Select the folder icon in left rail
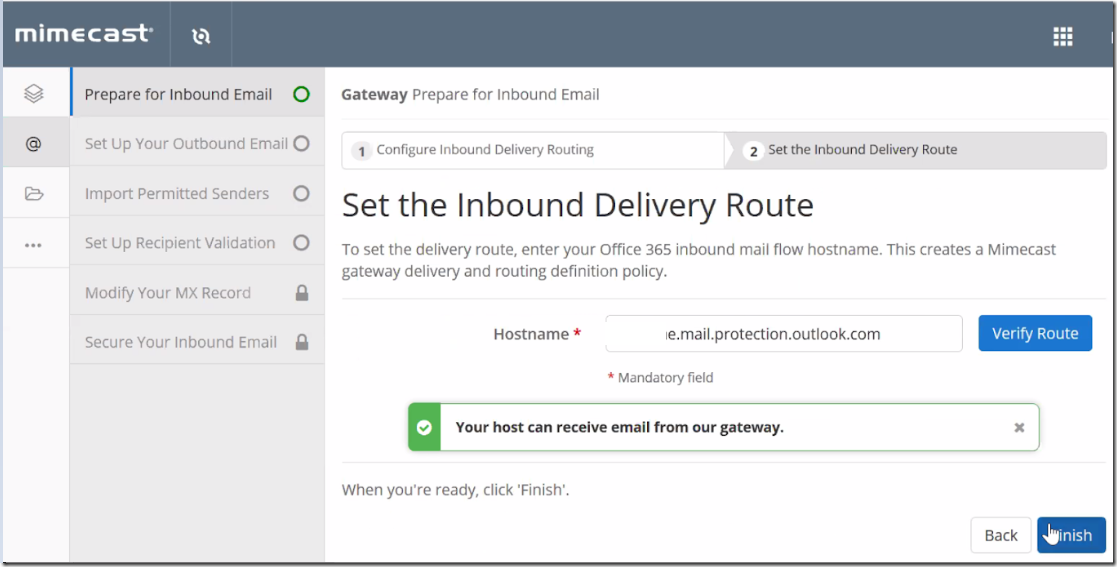 pos(33,194)
